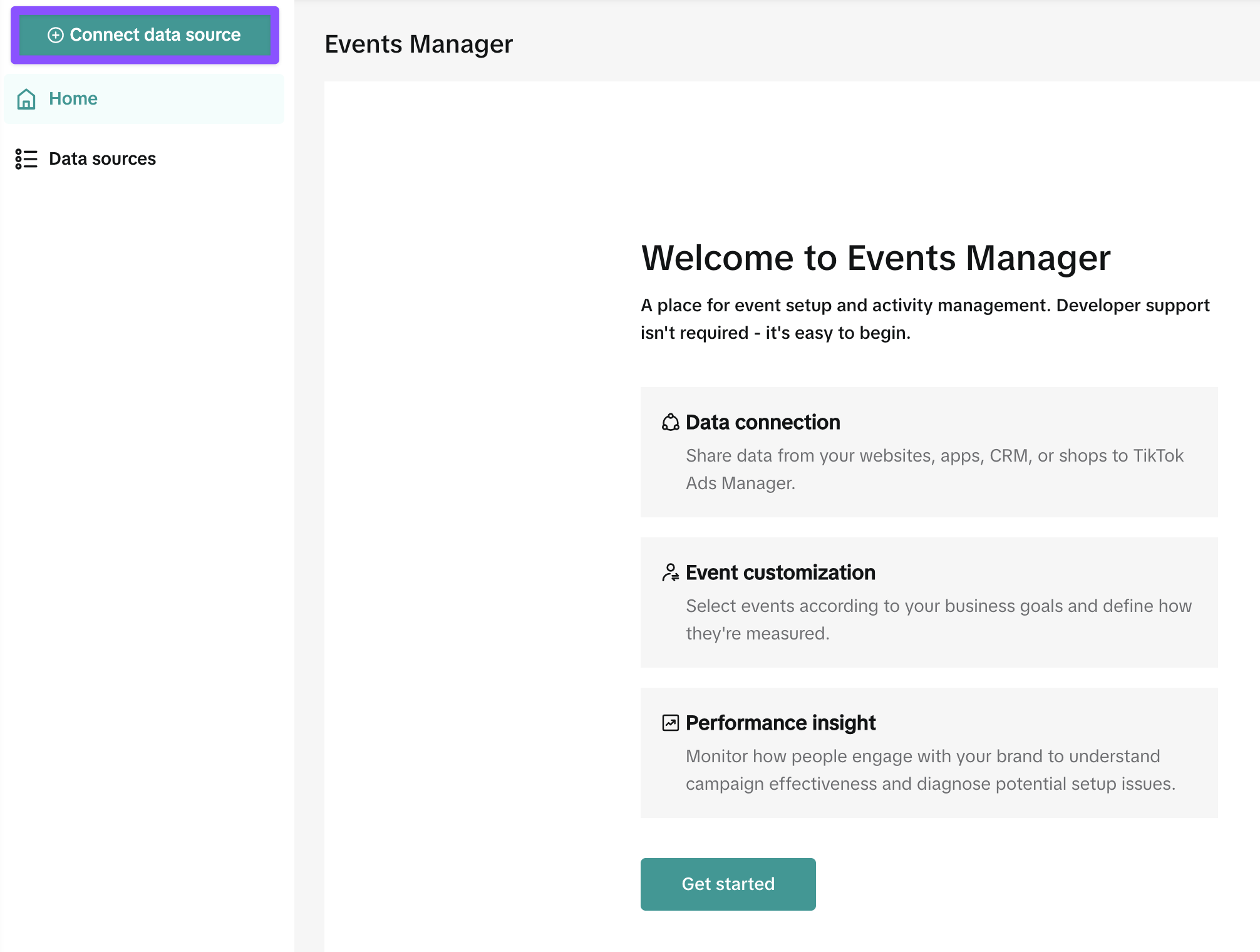The image size is (1260, 952).
Task: Click the Data connection icon
Action: click(670, 423)
